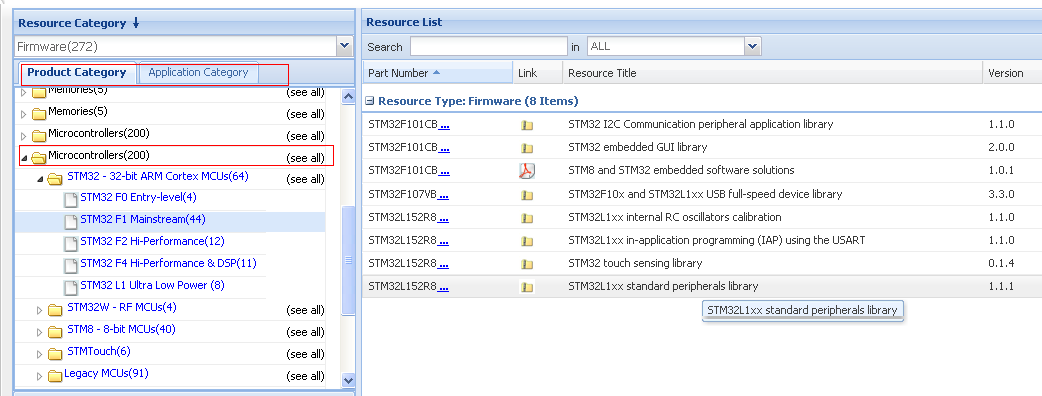Click title STM32L1xx internal RC oscillators calibration
Screen dimensions: 1042x396
pyautogui.click(x=675, y=217)
